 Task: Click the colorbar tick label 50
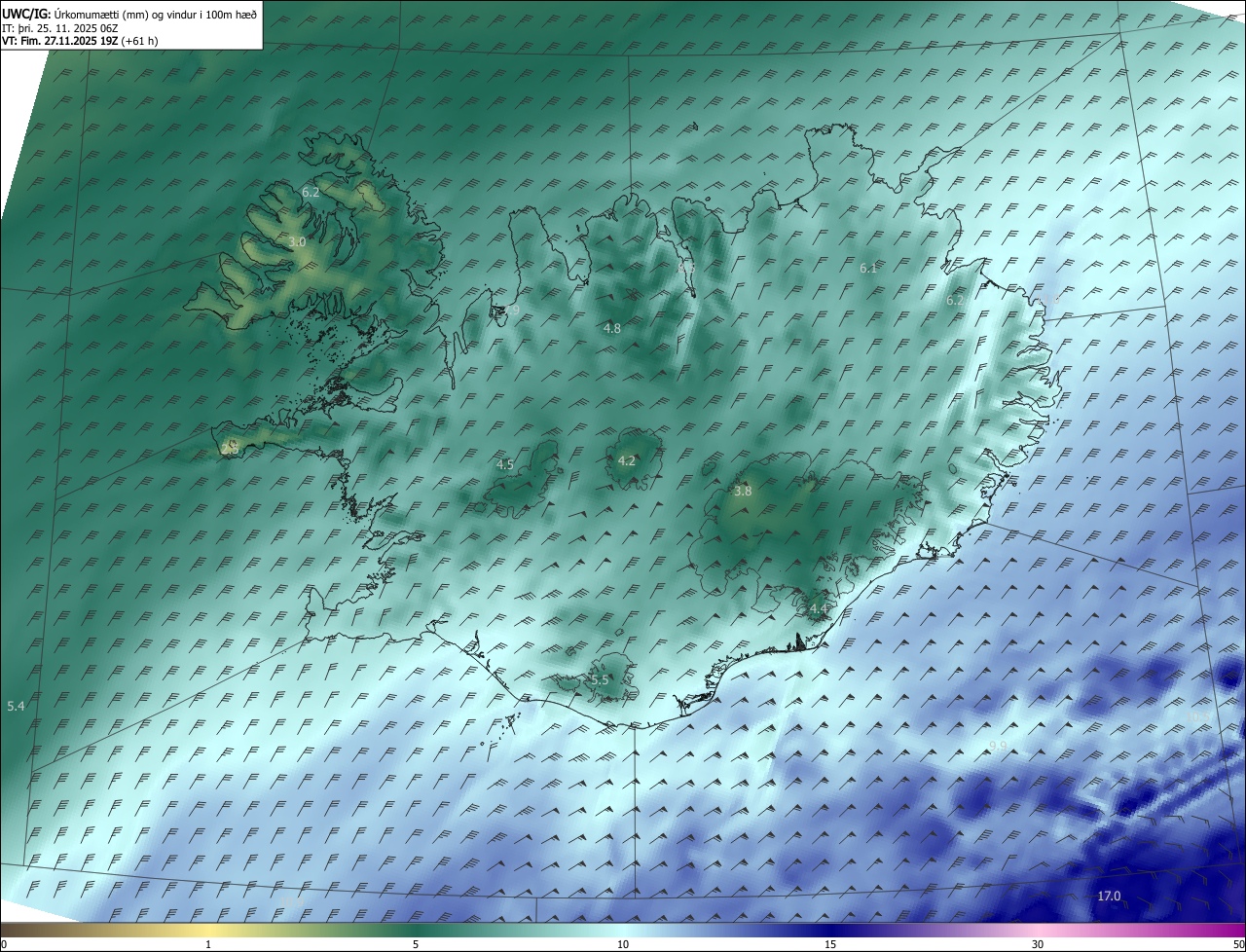click(1239, 944)
